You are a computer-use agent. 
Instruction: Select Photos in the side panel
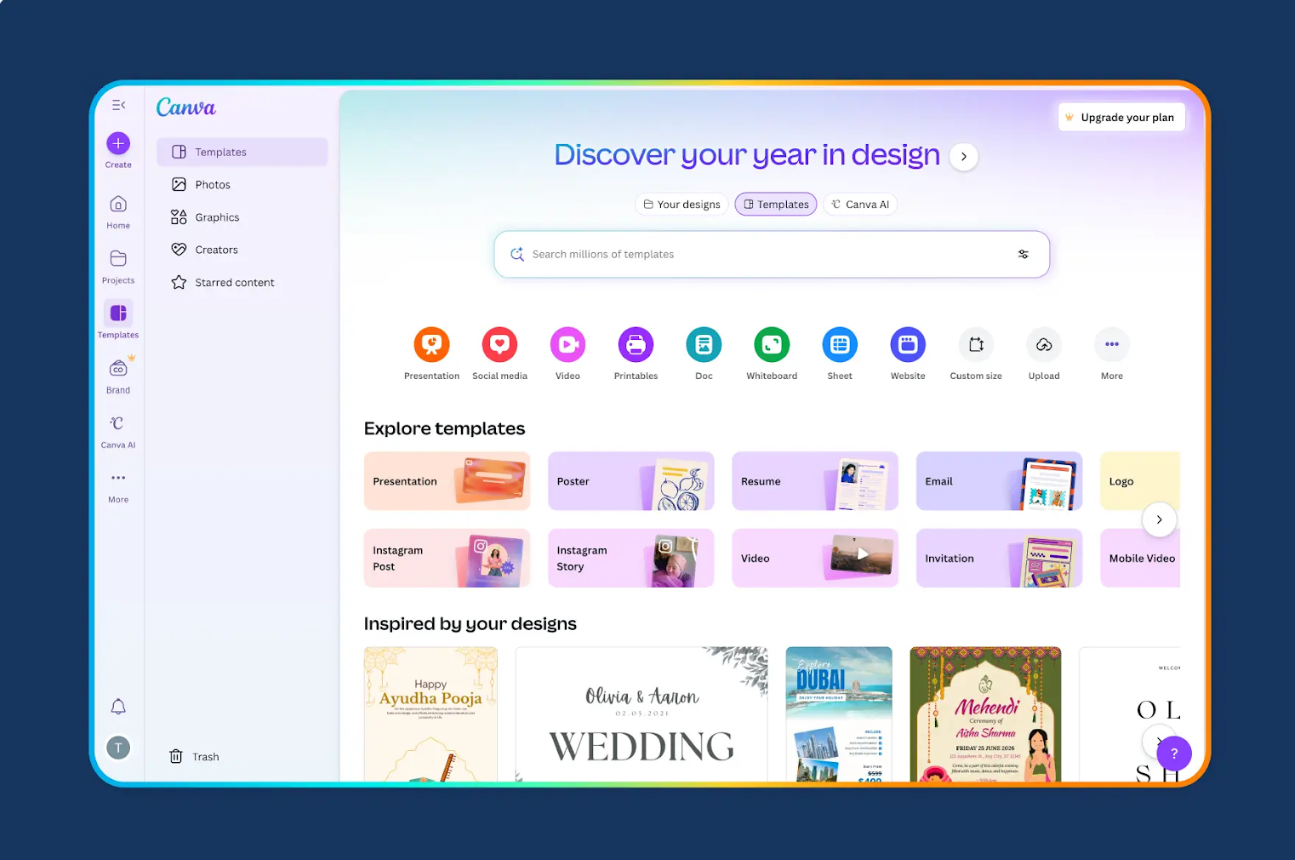pos(242,185)
